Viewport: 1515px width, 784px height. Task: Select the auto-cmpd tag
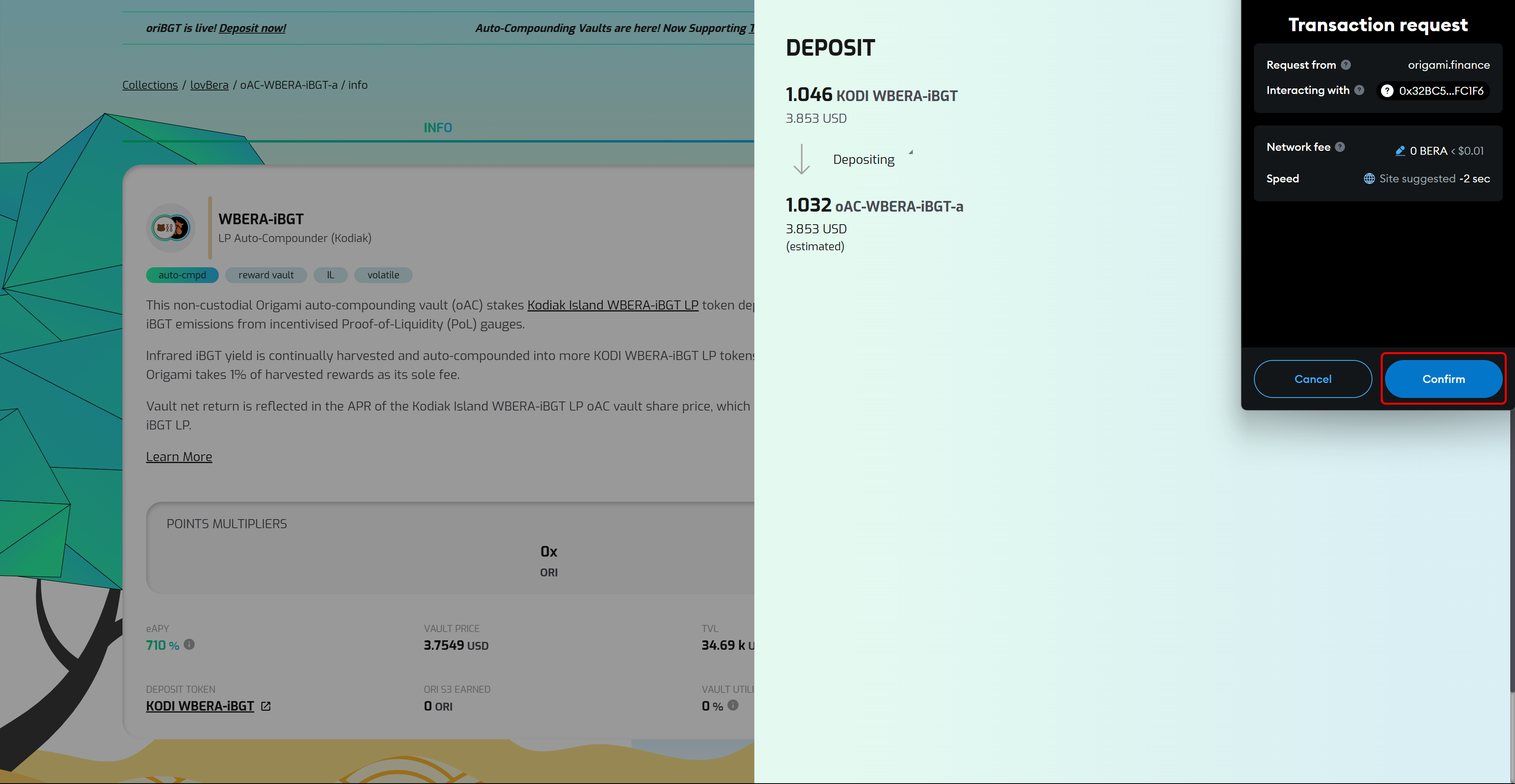182,275
